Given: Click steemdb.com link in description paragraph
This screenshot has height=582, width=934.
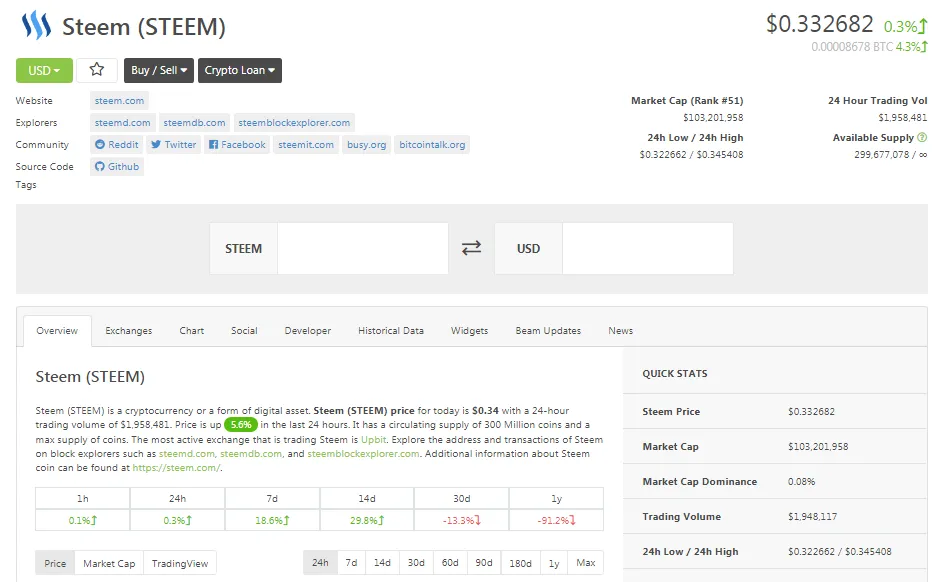Looking at the screenshot, I should pyautogui.click(x=251, y=454).
